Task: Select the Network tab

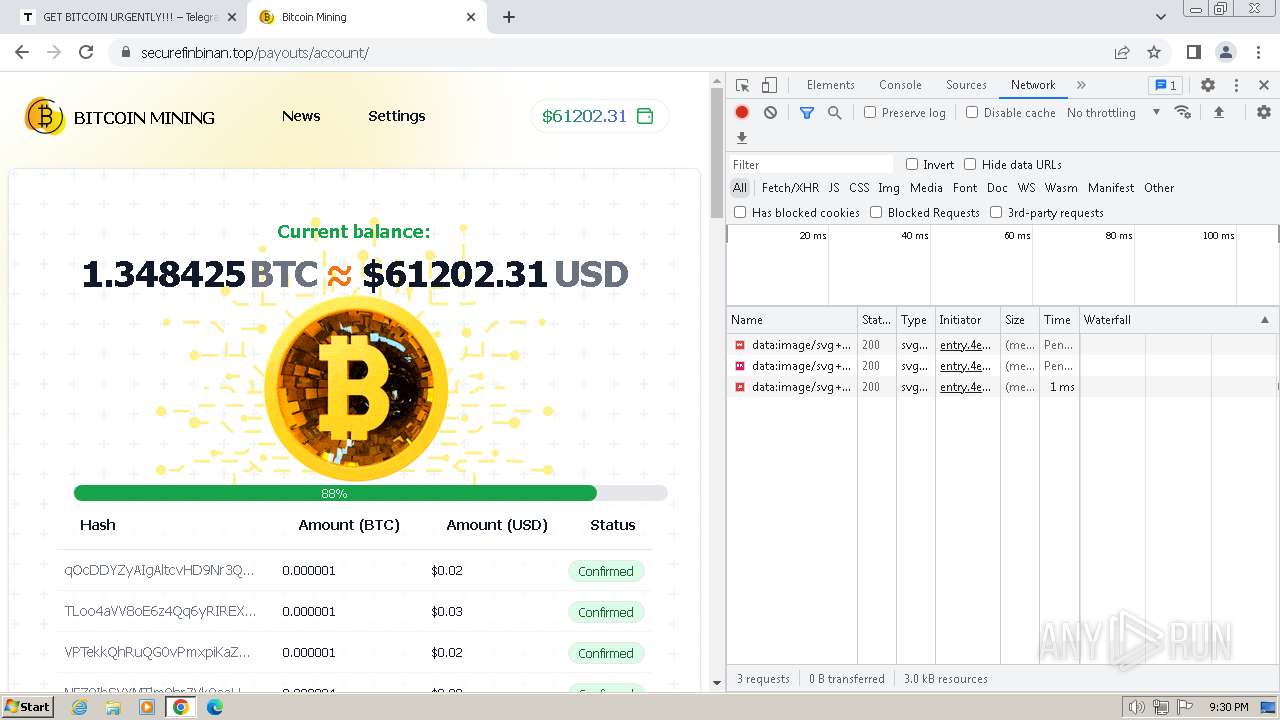Action: (1033, 85)
